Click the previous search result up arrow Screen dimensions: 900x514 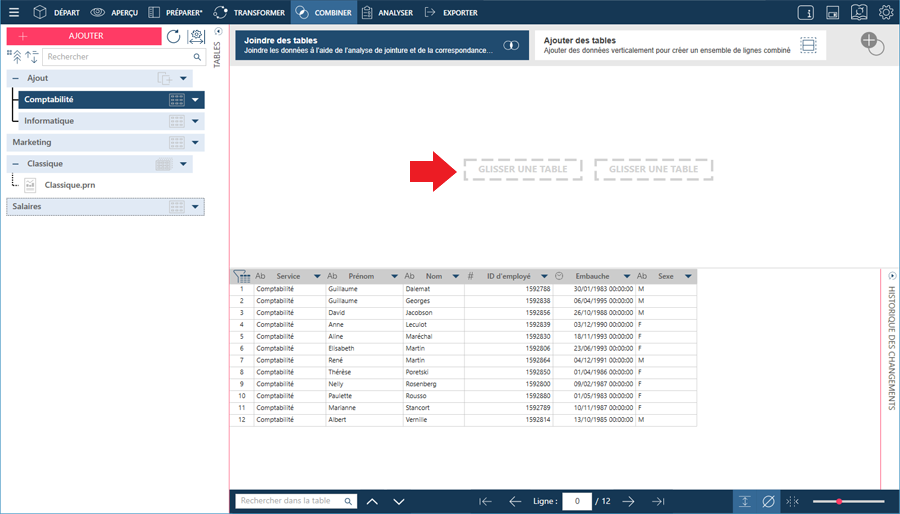[x=372, y=501]
